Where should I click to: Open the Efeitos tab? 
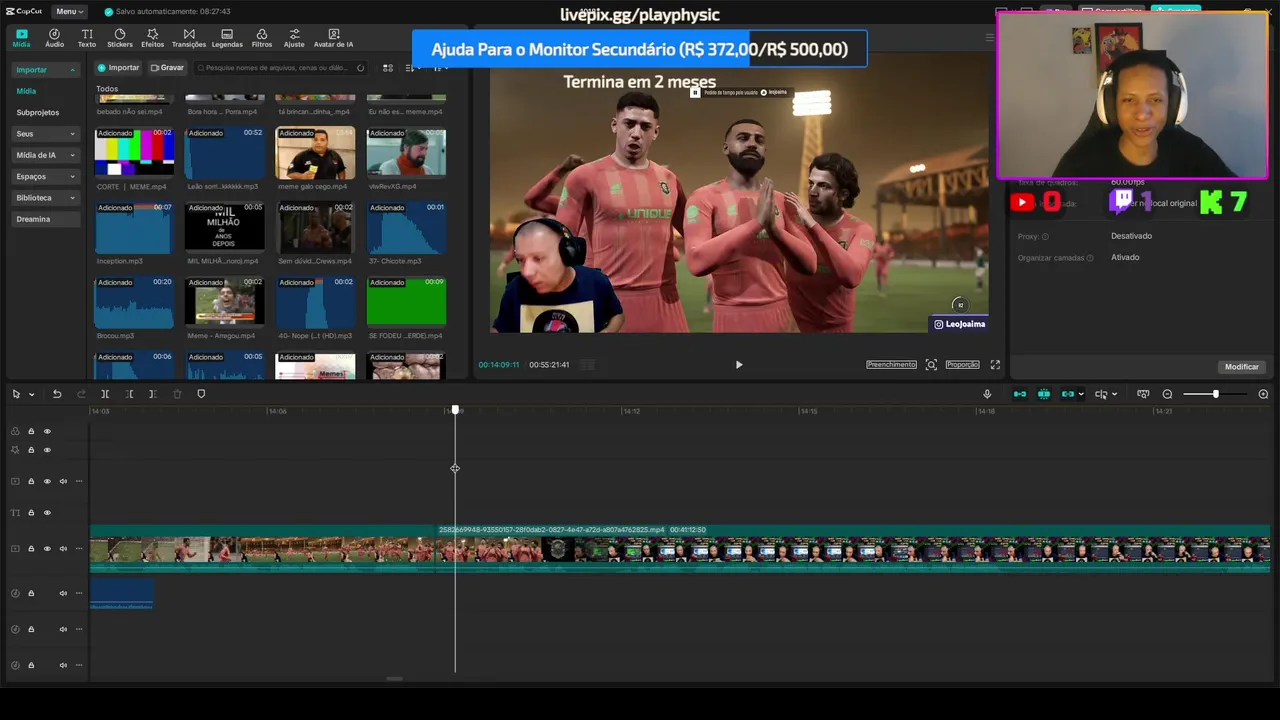[152, 38]
